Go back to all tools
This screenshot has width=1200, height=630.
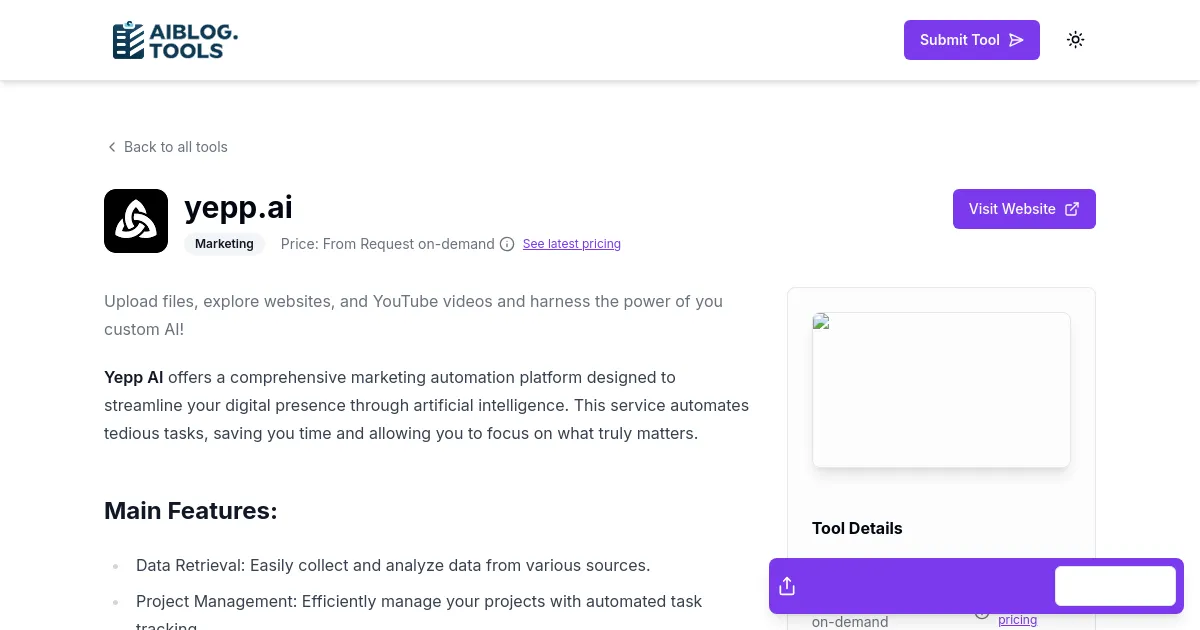click(x=175, y=147)
